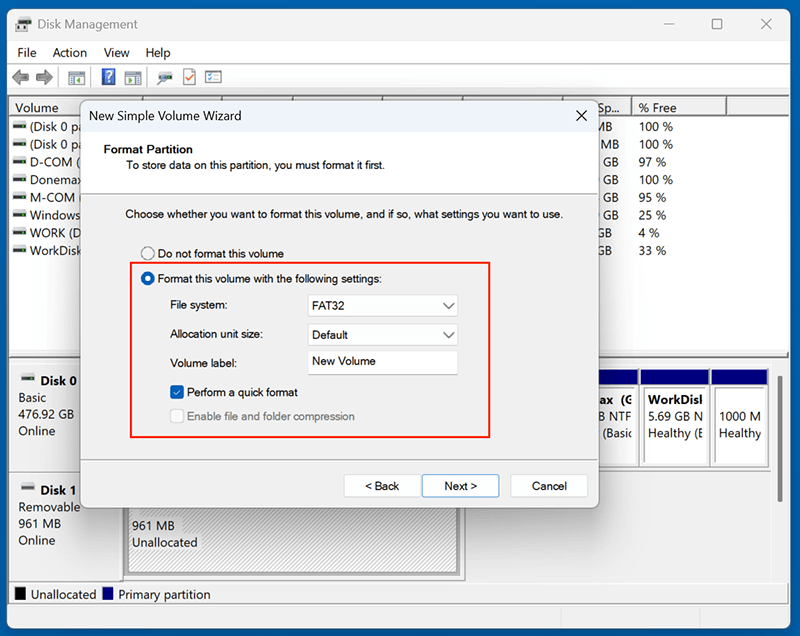This screenshot has height=636, width=800.
Task: Expand the Allocation unit size dropdown
Action: [x=383, y=335]
